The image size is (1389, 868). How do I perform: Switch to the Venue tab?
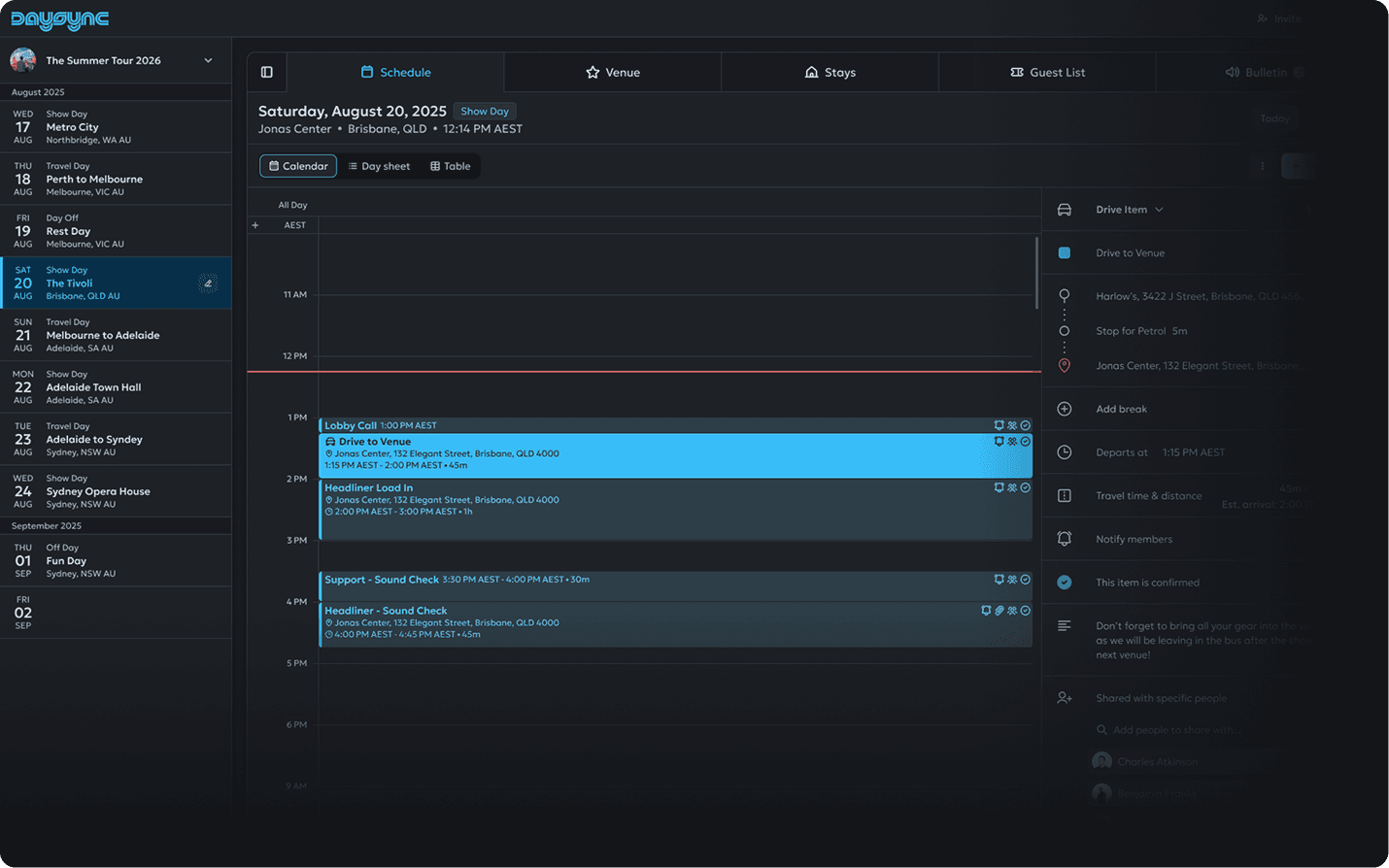[613, 71]
